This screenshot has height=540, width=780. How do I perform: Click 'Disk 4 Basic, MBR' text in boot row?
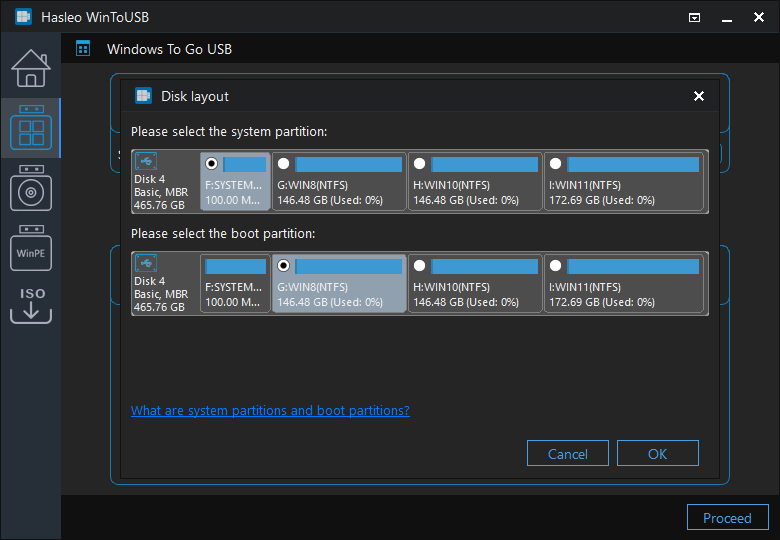(161, 287)
